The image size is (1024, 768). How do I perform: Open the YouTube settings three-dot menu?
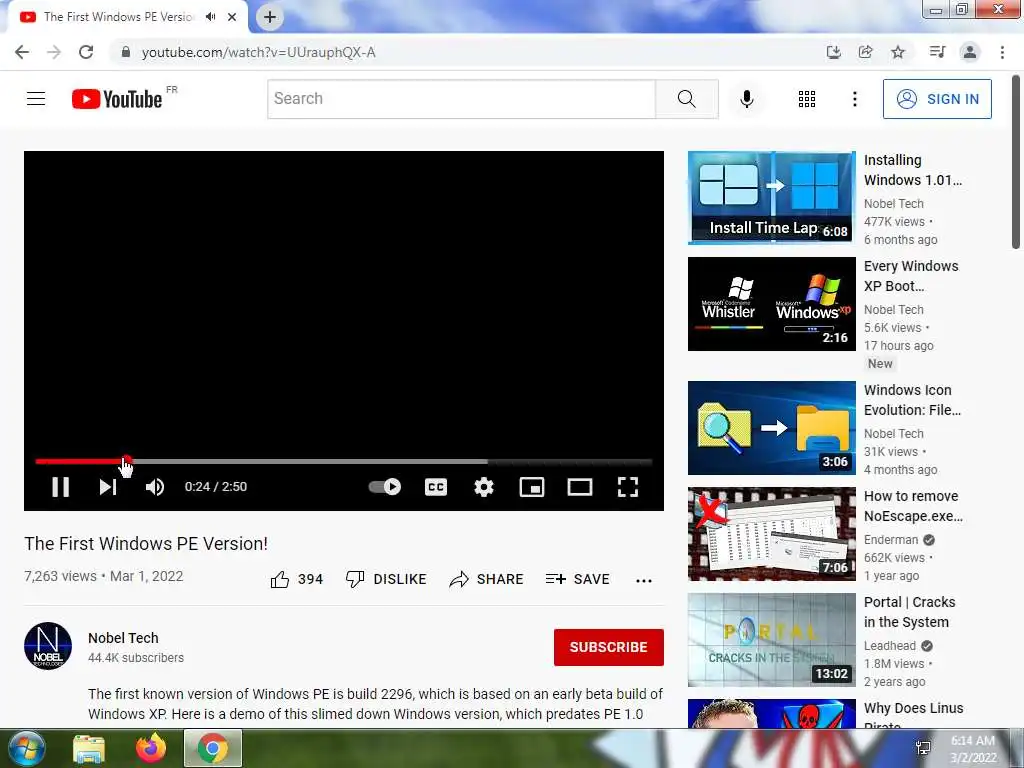[854, 99]
